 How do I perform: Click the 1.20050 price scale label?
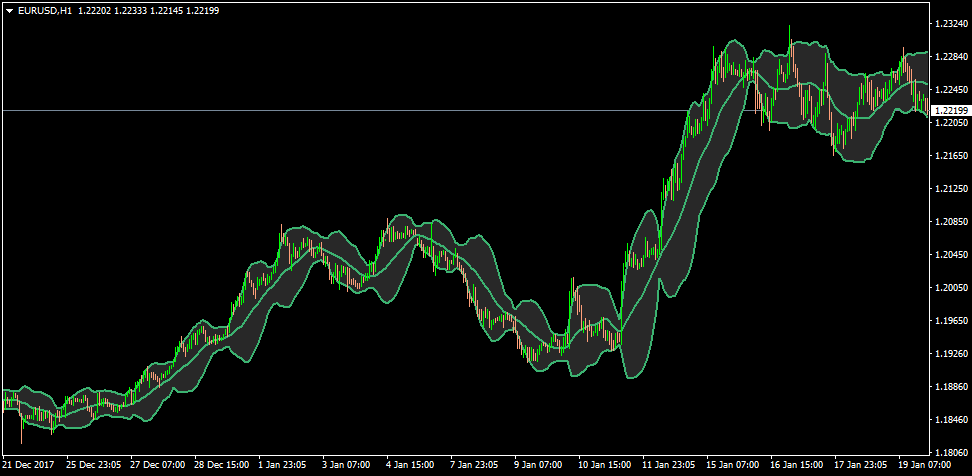pos(951,288)
